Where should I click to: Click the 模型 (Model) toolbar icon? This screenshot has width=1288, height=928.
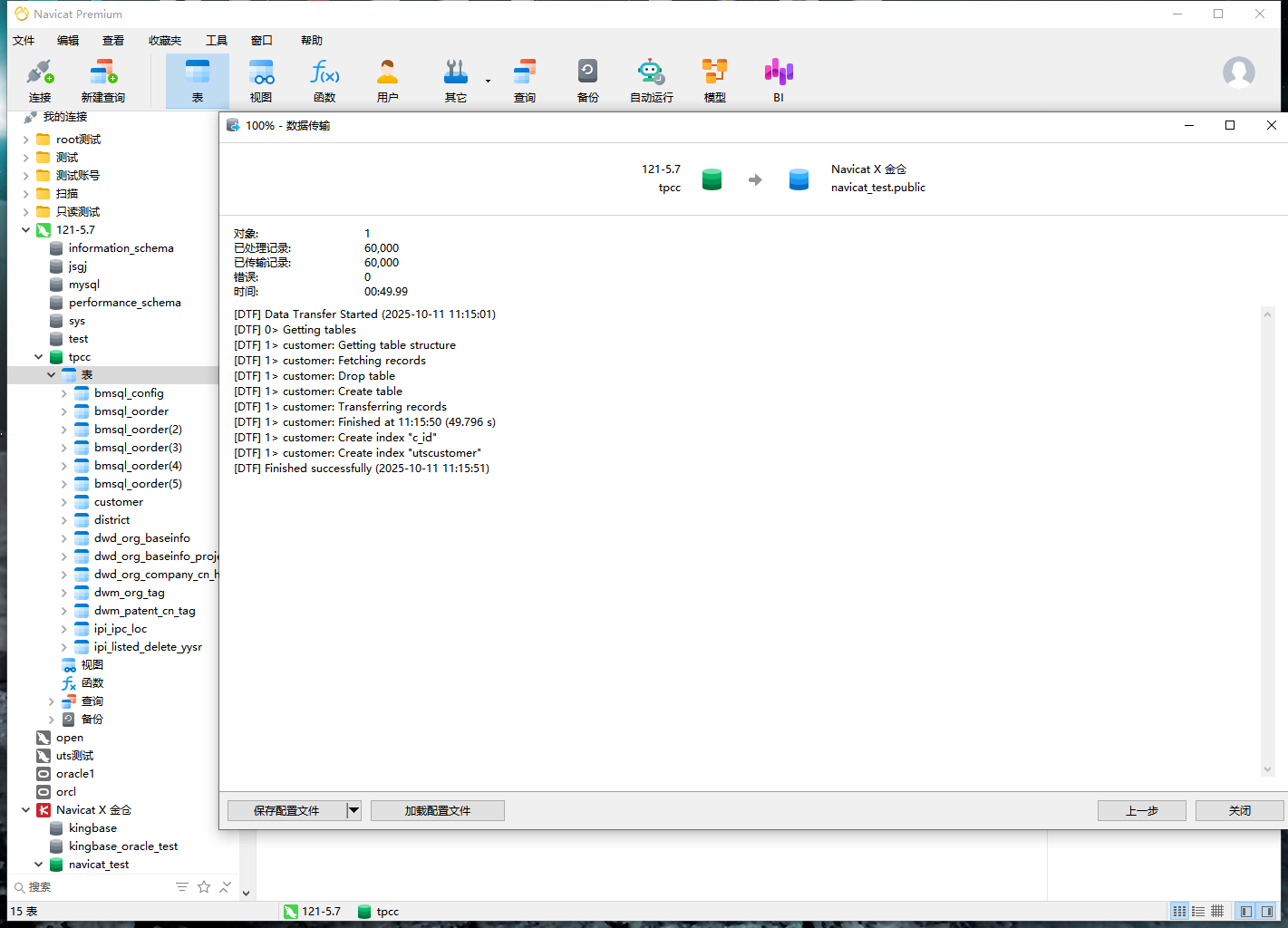(x=715, y=81)
